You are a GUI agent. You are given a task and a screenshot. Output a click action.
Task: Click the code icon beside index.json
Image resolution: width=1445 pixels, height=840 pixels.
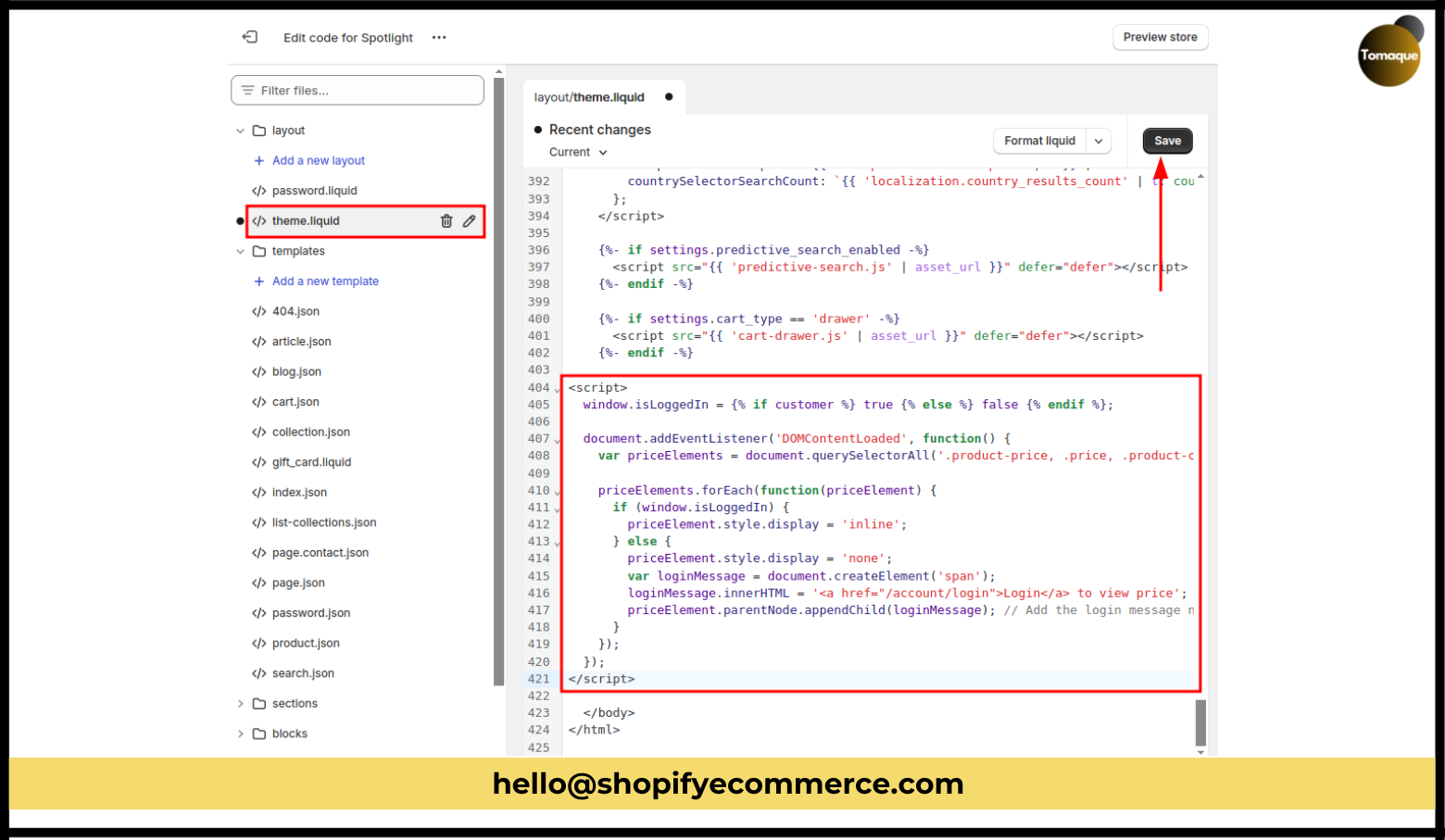[259, 493]
